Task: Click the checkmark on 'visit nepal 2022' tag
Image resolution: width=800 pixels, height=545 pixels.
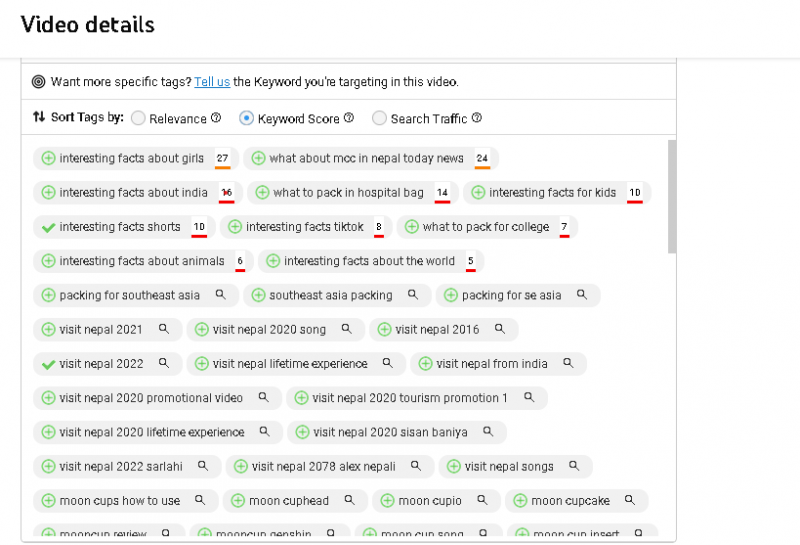Action: (48, 364)
